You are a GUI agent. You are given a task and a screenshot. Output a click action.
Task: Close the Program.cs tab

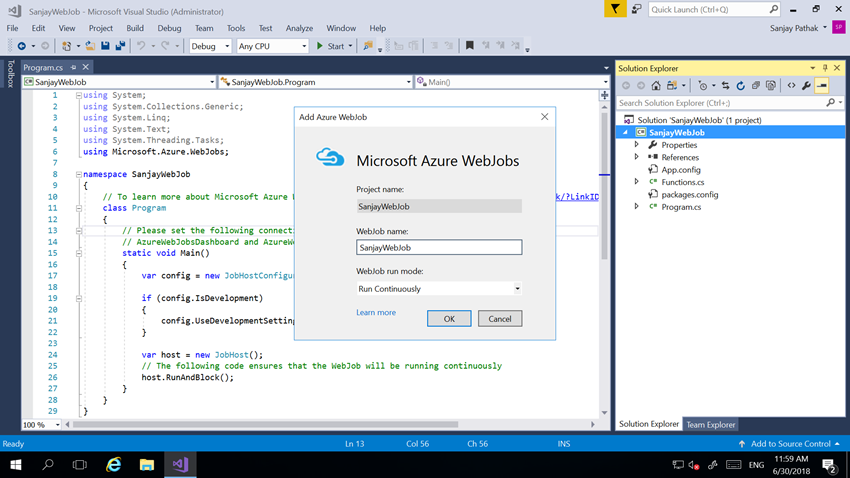pos(86,67)
